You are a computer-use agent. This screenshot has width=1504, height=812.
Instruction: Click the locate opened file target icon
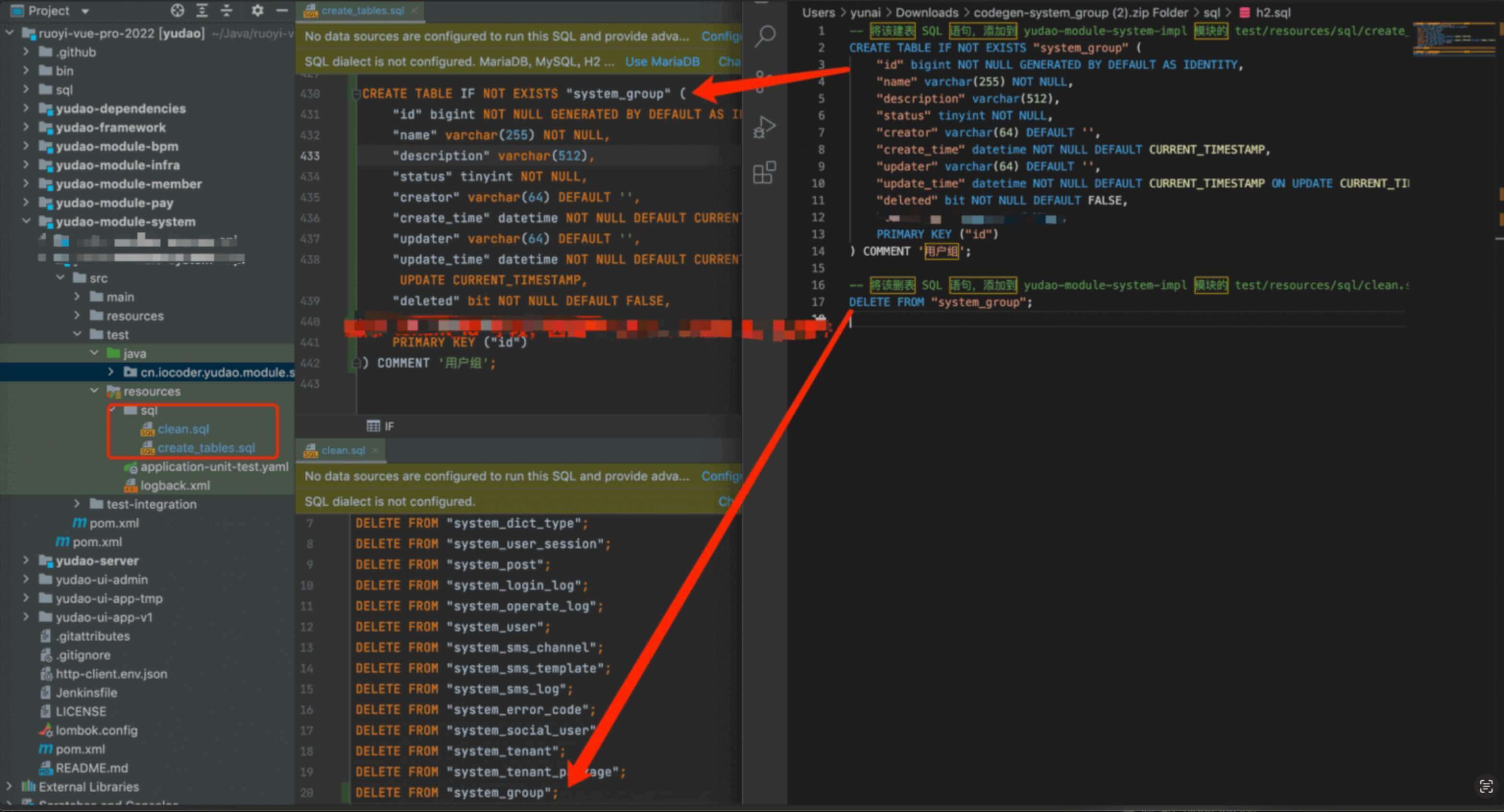coord(178,11)
